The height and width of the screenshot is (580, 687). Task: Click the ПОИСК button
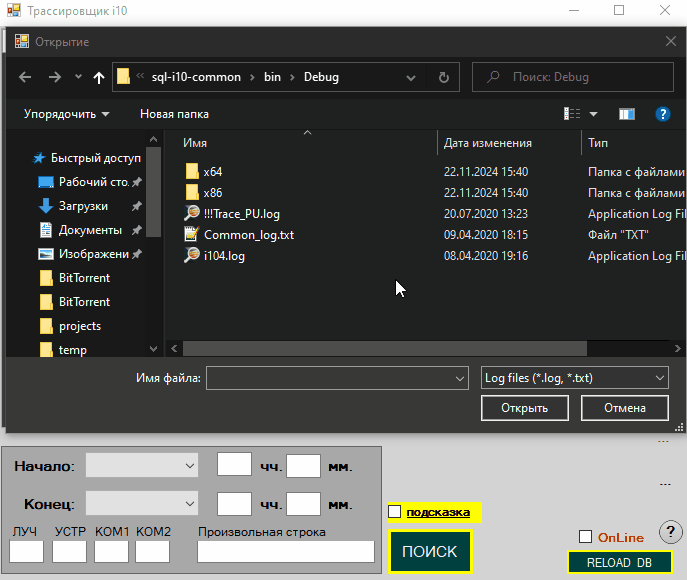(x=430, y=552)
